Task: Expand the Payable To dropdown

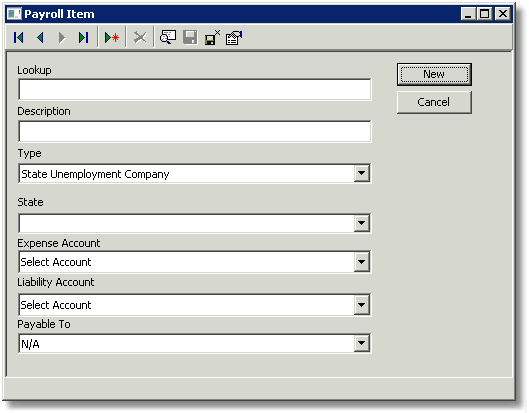Action: point(362,343)
